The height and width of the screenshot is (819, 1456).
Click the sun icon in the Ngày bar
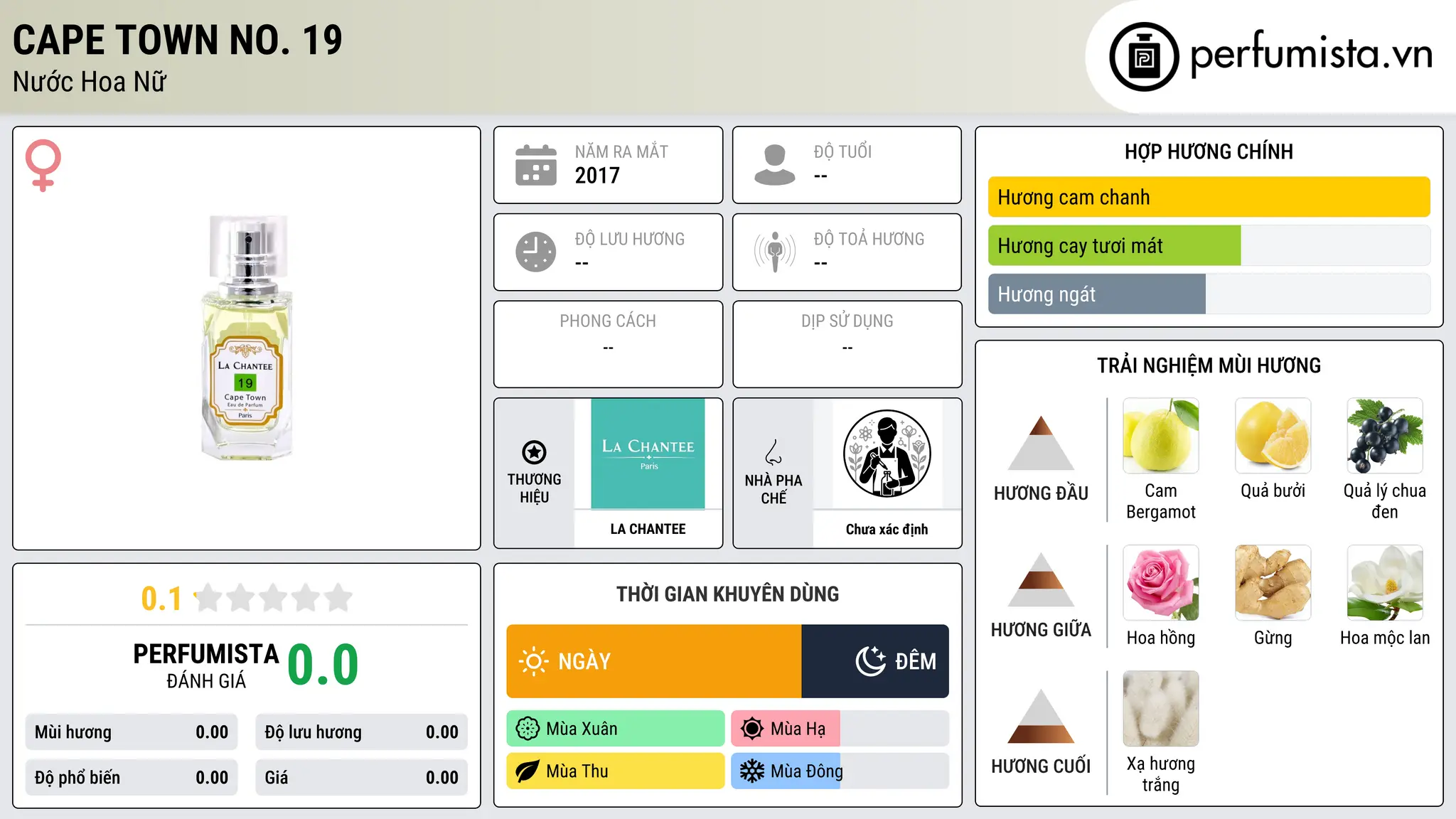(533, 661)
